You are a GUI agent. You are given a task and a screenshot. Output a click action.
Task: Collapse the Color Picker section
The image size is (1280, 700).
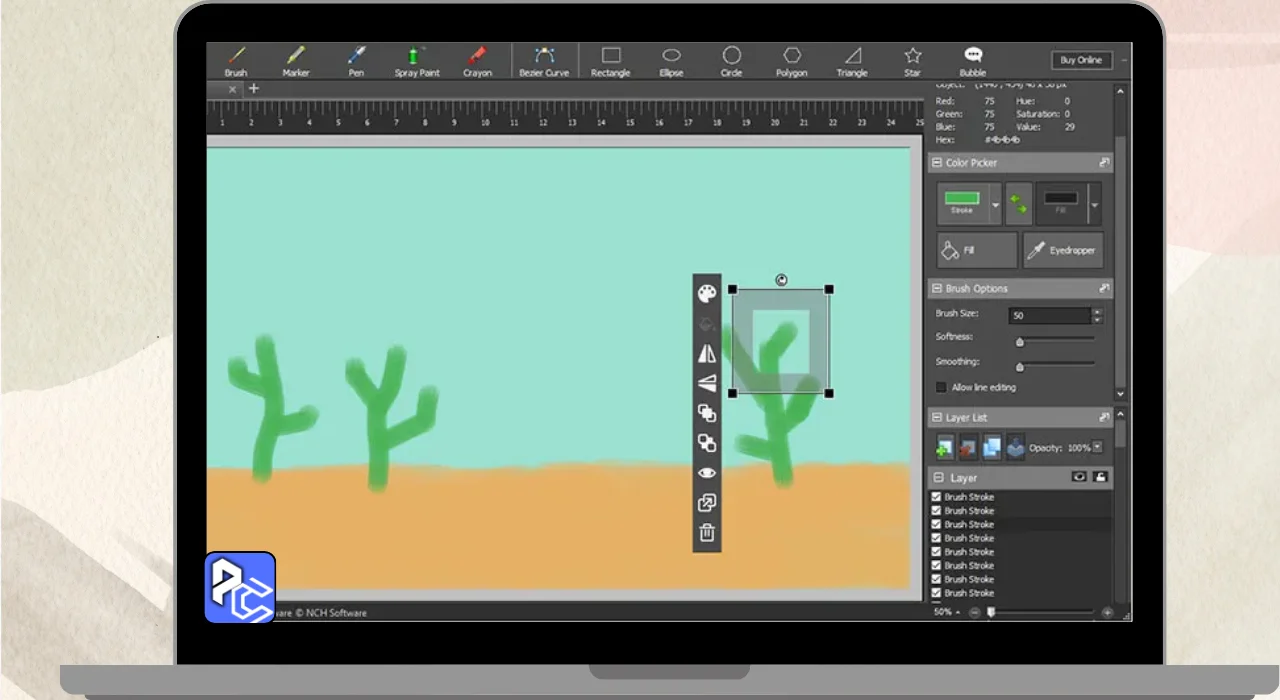[x=937, y=162]
